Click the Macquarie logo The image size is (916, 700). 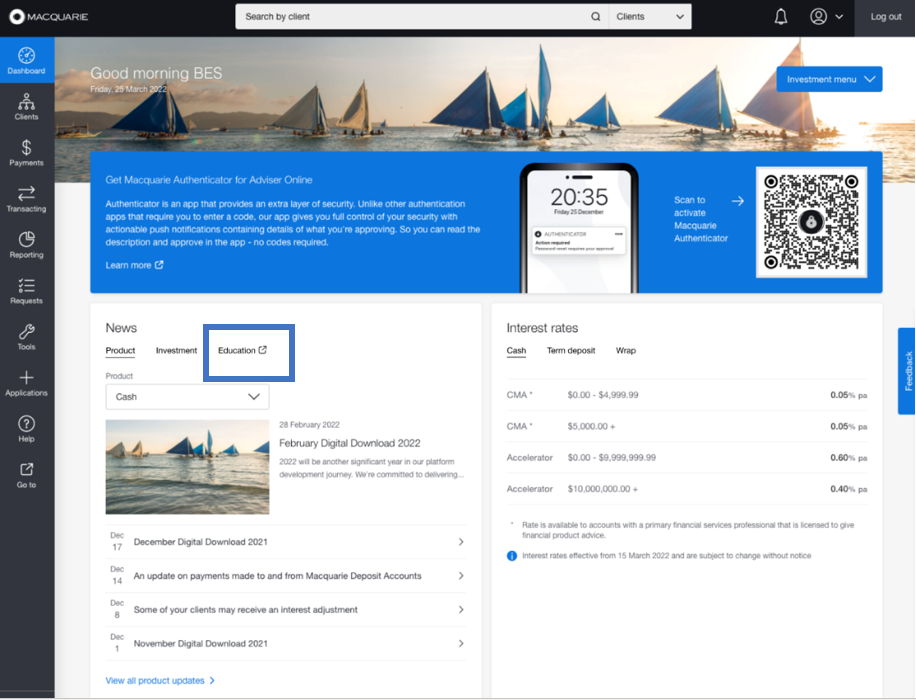point(48,17)
